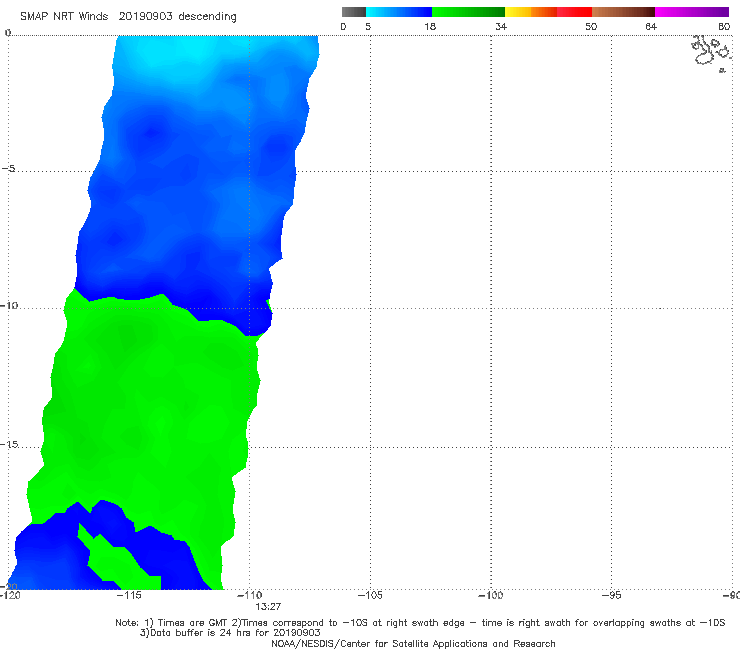The image size is (740, 650).
Task: Click the latitude axis label '-5'
Action: click(8, 169)
